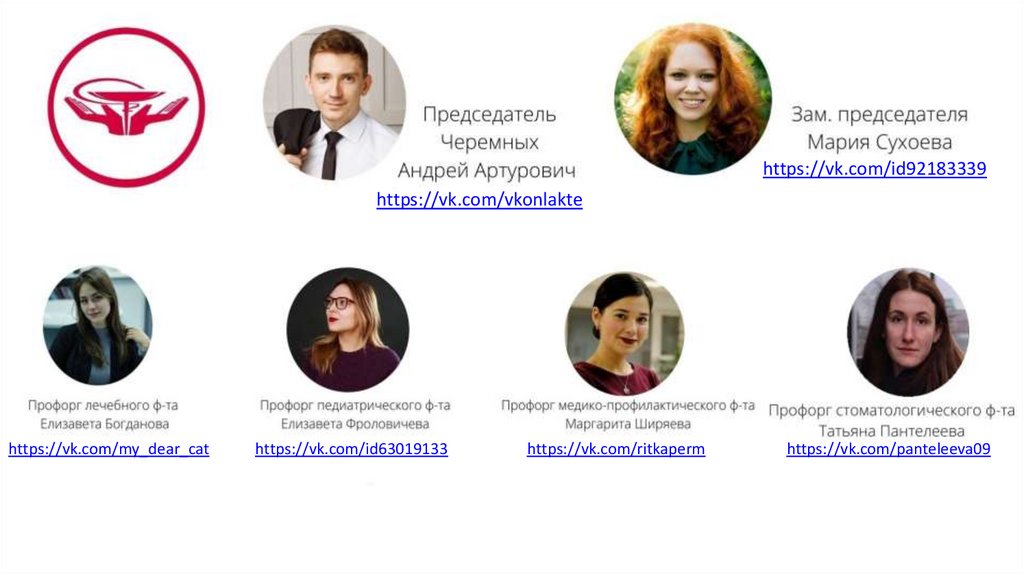Click the Председатель title text

tap(489, 114)
